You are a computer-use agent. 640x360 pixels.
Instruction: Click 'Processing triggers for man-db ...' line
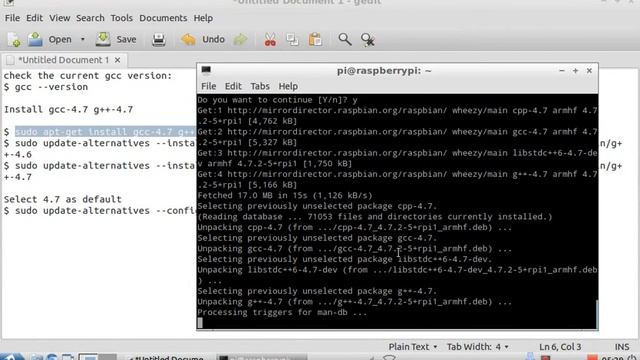point(282,312)
